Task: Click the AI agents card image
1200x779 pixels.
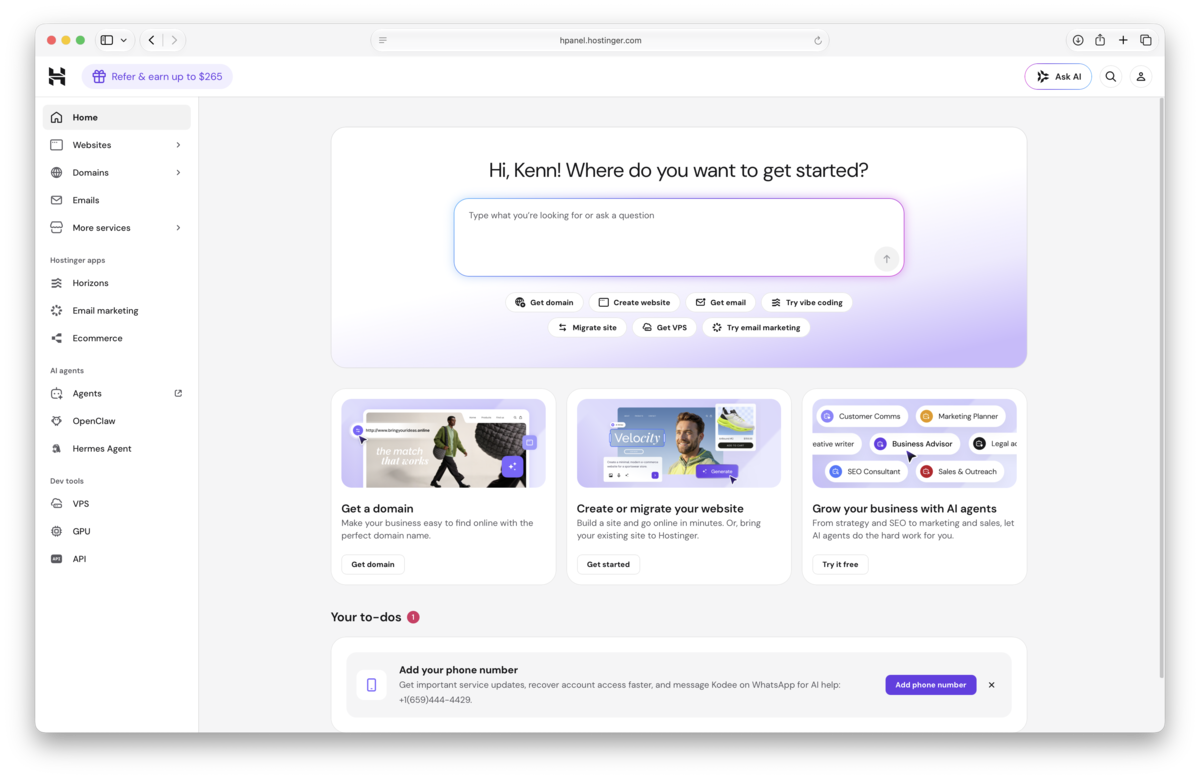Action: 914,443
